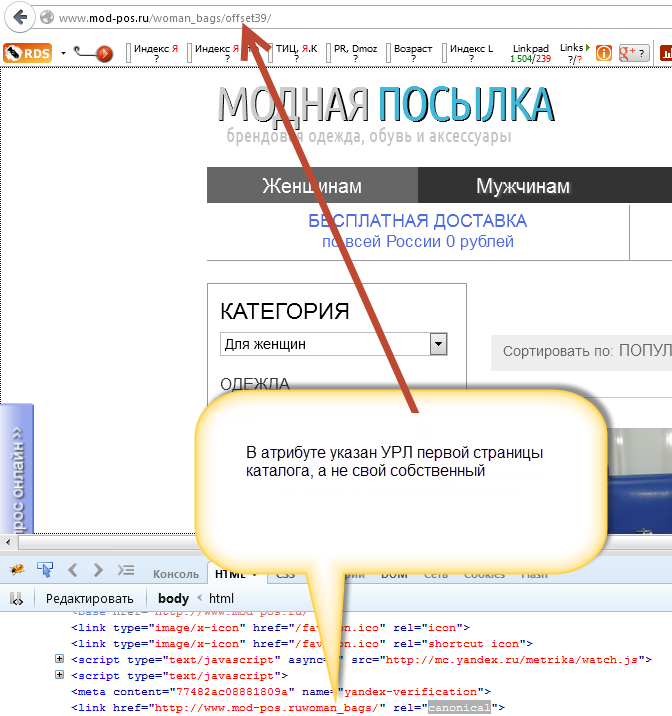This screenshot has width=672, height=716.
Task: Toggle the Индекс L checkbox
Action: coord(445,53)
